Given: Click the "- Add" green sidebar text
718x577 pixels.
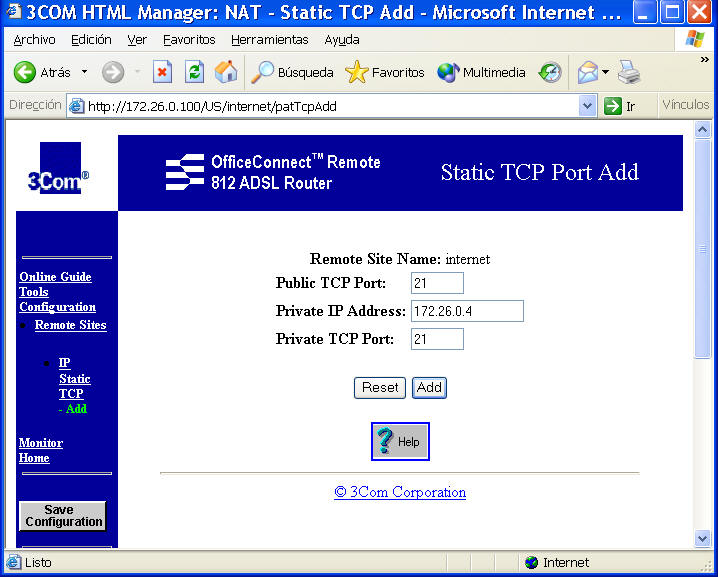Looking at the screenshot, I should (x=73, y=409).
